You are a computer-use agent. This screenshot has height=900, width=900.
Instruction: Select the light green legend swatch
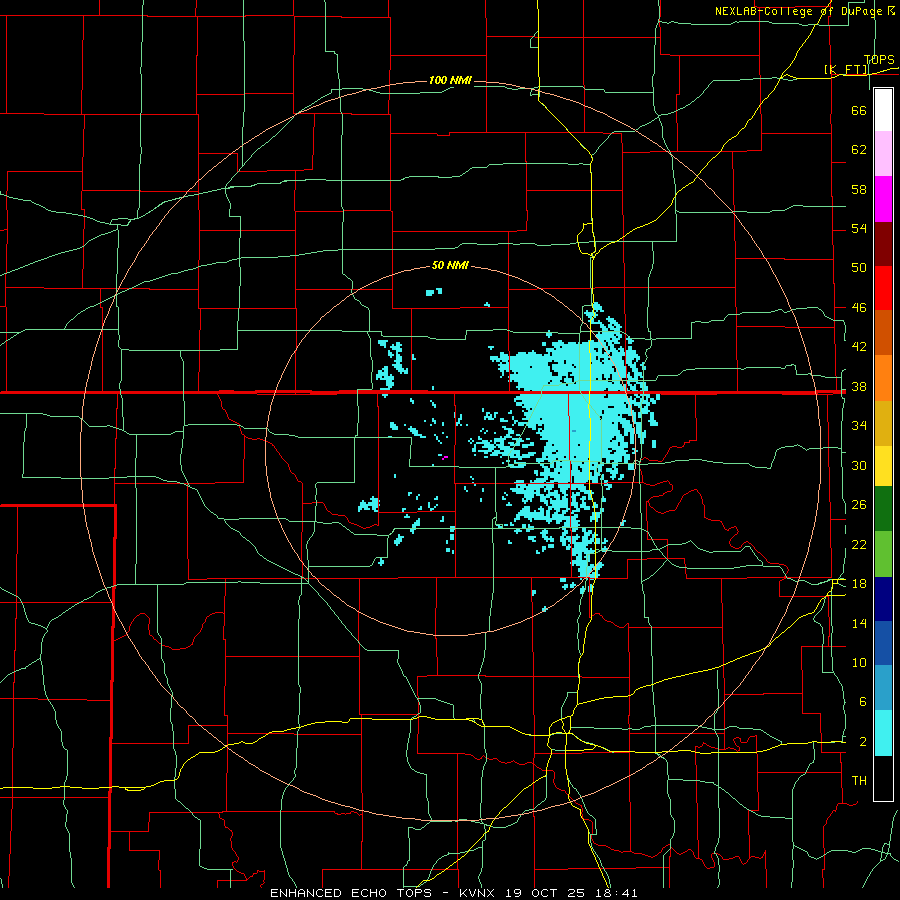pyautogui.click(x=883, y=554)
